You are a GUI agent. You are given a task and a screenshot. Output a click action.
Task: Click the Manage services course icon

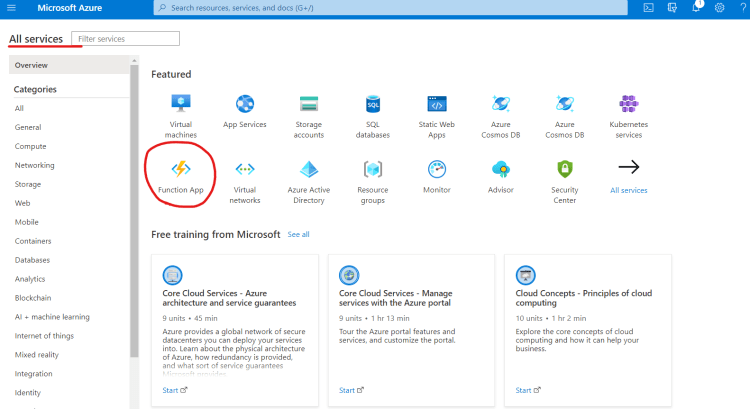click(349, 275)
